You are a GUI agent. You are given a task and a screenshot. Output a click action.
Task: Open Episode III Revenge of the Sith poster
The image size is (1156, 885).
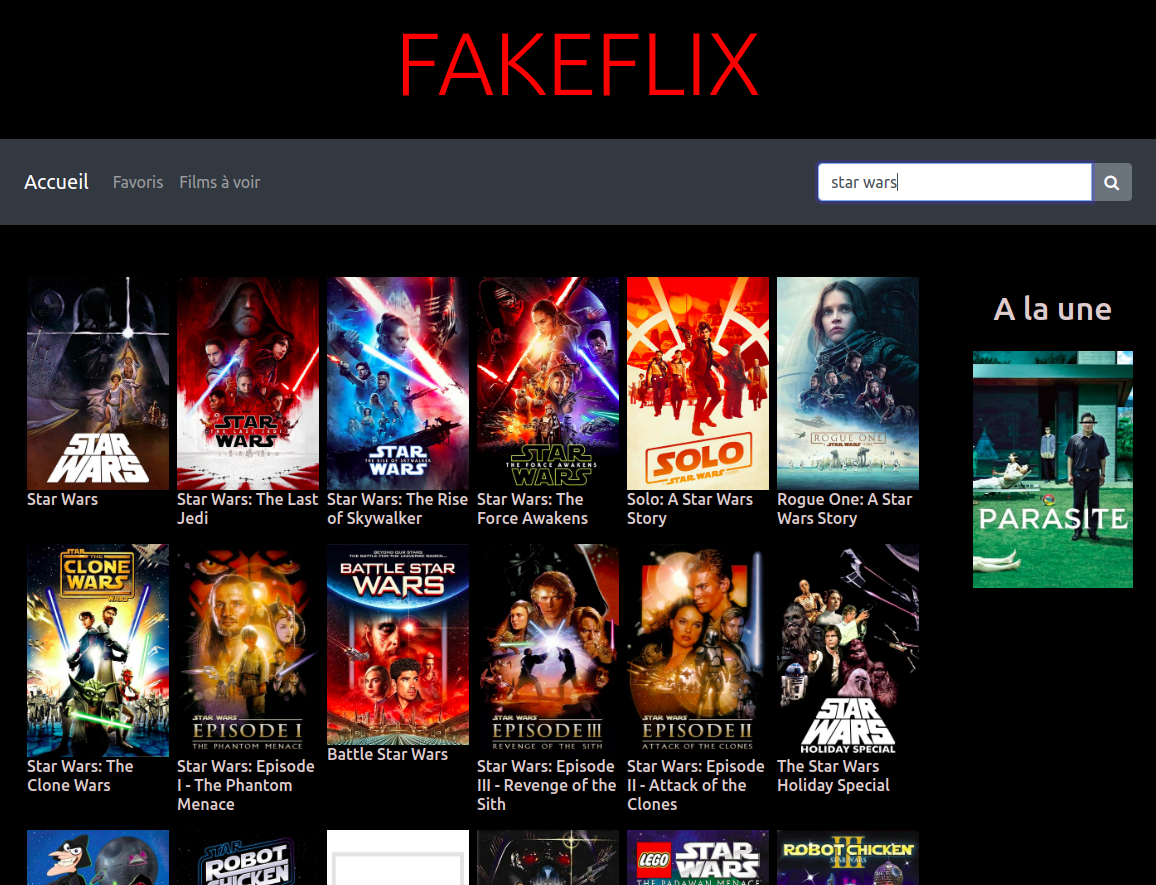[x=548, y=650]
